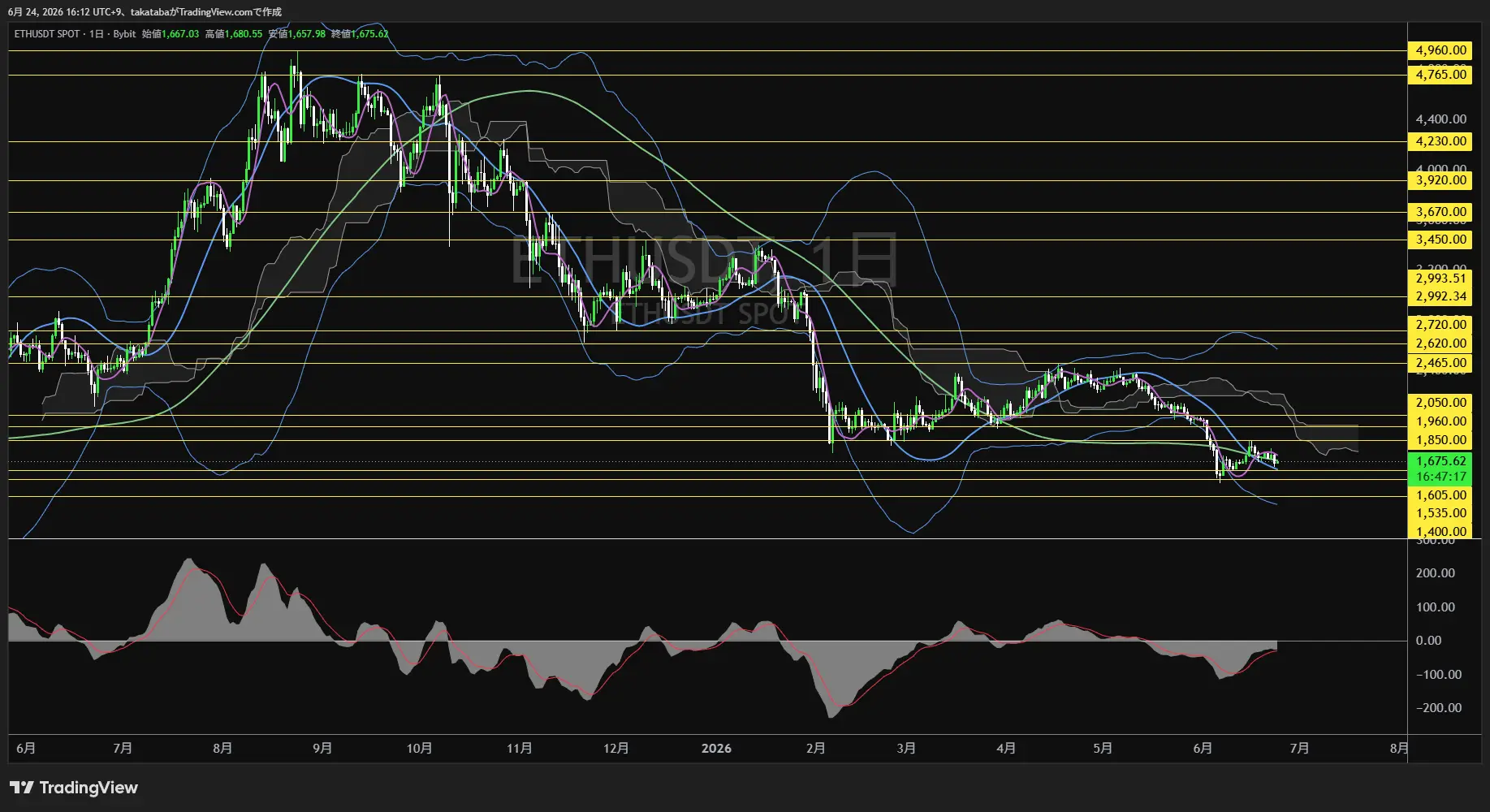Select the 1,850.00 price level label
1490x812 pixels.
(x=1441, y=440)
